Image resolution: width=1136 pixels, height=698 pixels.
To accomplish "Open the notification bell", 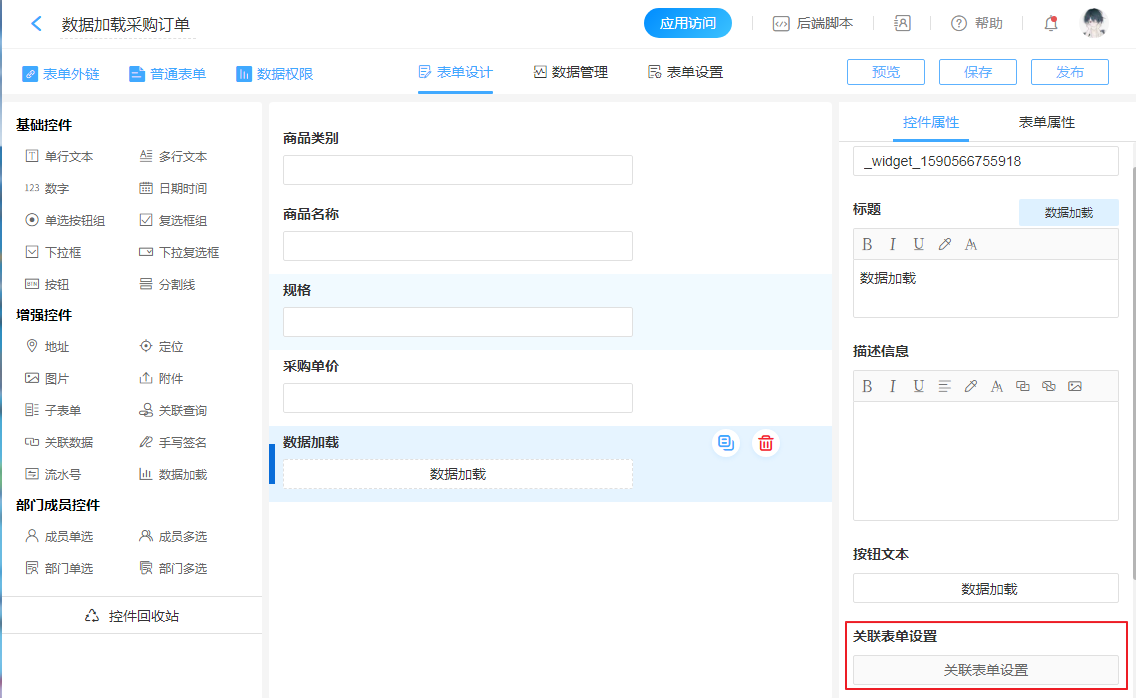I will coord(1051,24).
